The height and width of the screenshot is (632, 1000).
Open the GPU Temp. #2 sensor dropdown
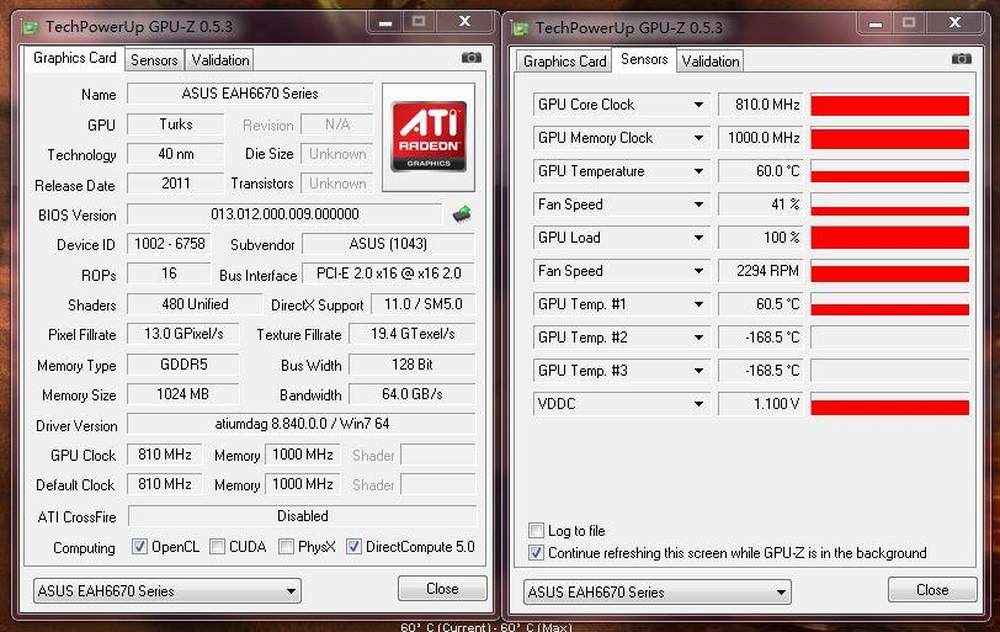tap(699, 337)
